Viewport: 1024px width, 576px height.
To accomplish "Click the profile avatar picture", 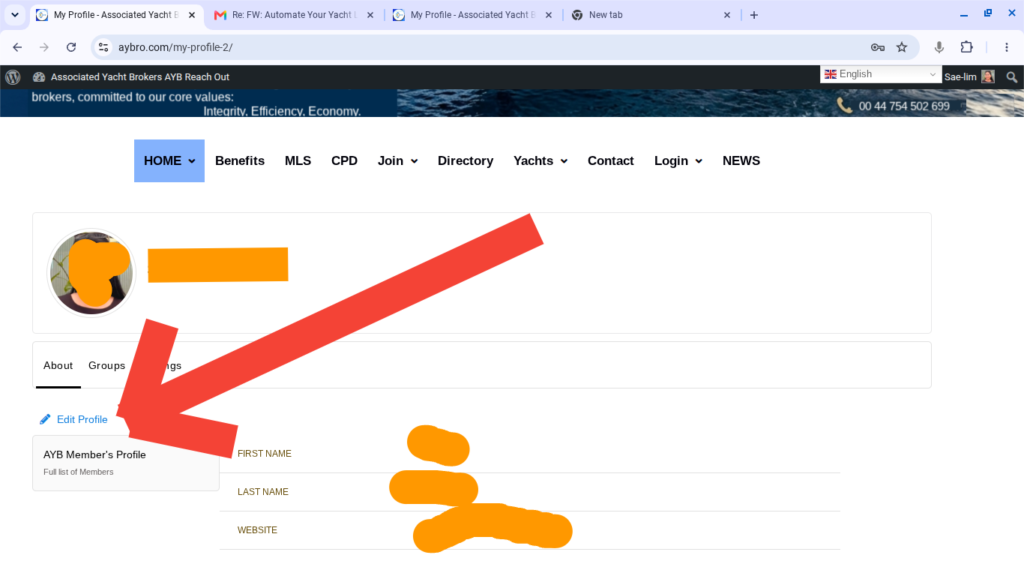I will tap(91, 272).
